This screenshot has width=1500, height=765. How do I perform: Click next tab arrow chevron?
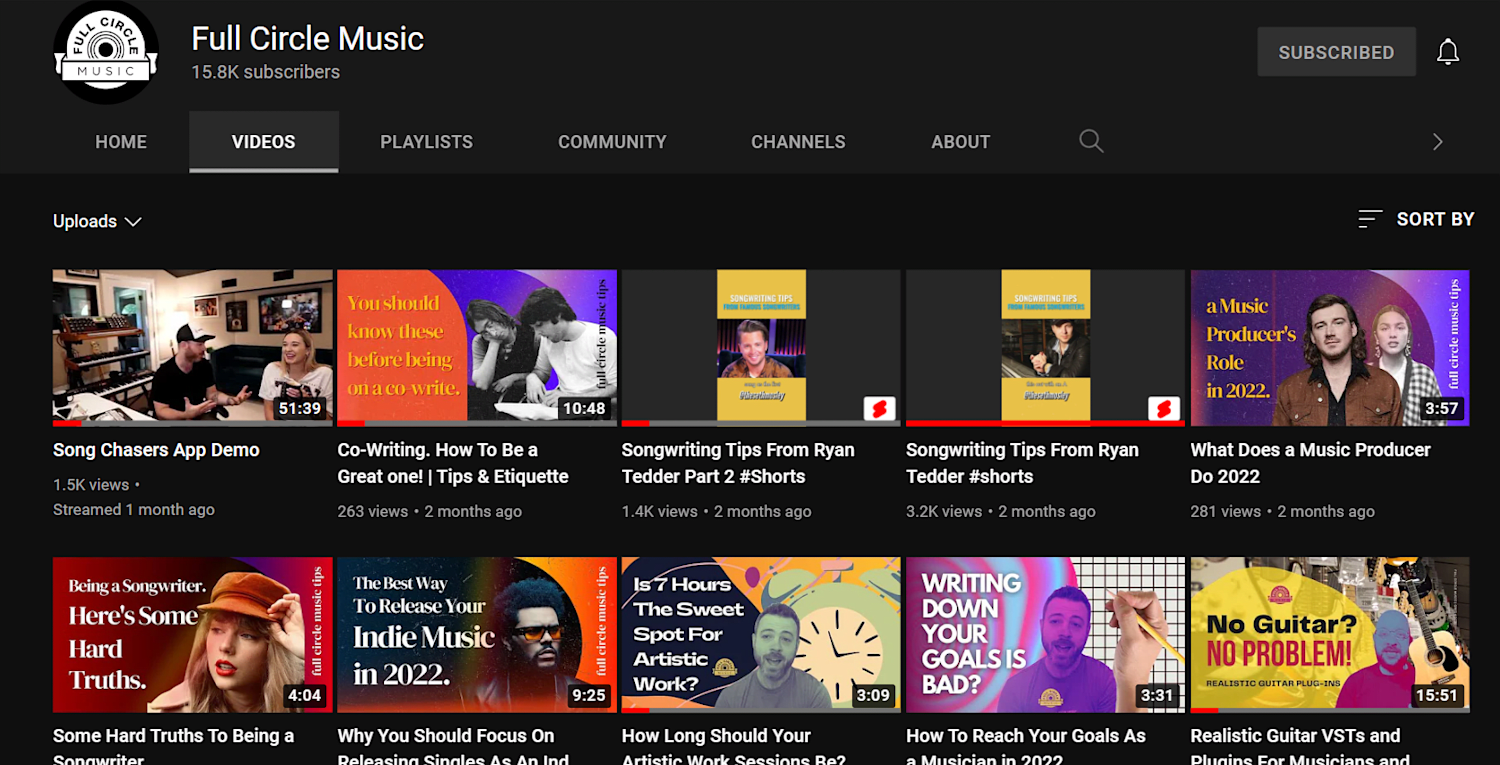(x=1438, y=142)
